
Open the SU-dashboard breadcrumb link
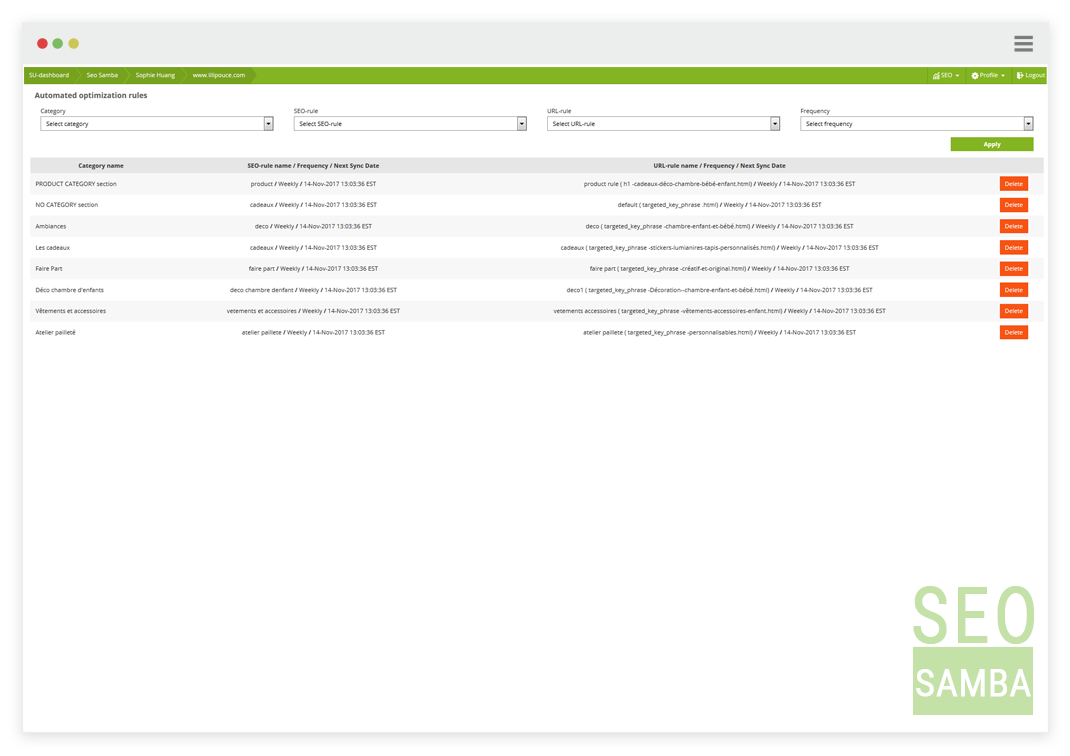point(48,74)
